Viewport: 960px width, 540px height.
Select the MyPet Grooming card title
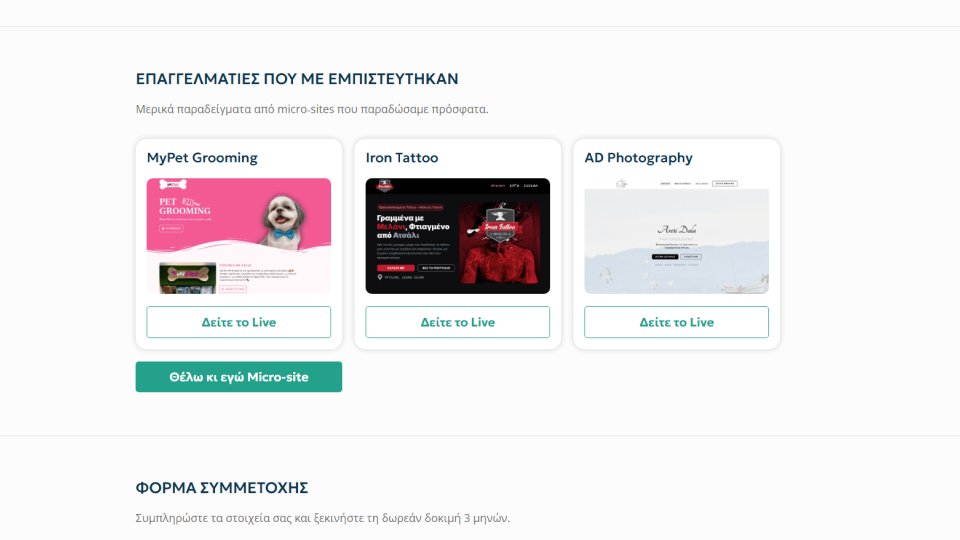click(x=202, y=157)
